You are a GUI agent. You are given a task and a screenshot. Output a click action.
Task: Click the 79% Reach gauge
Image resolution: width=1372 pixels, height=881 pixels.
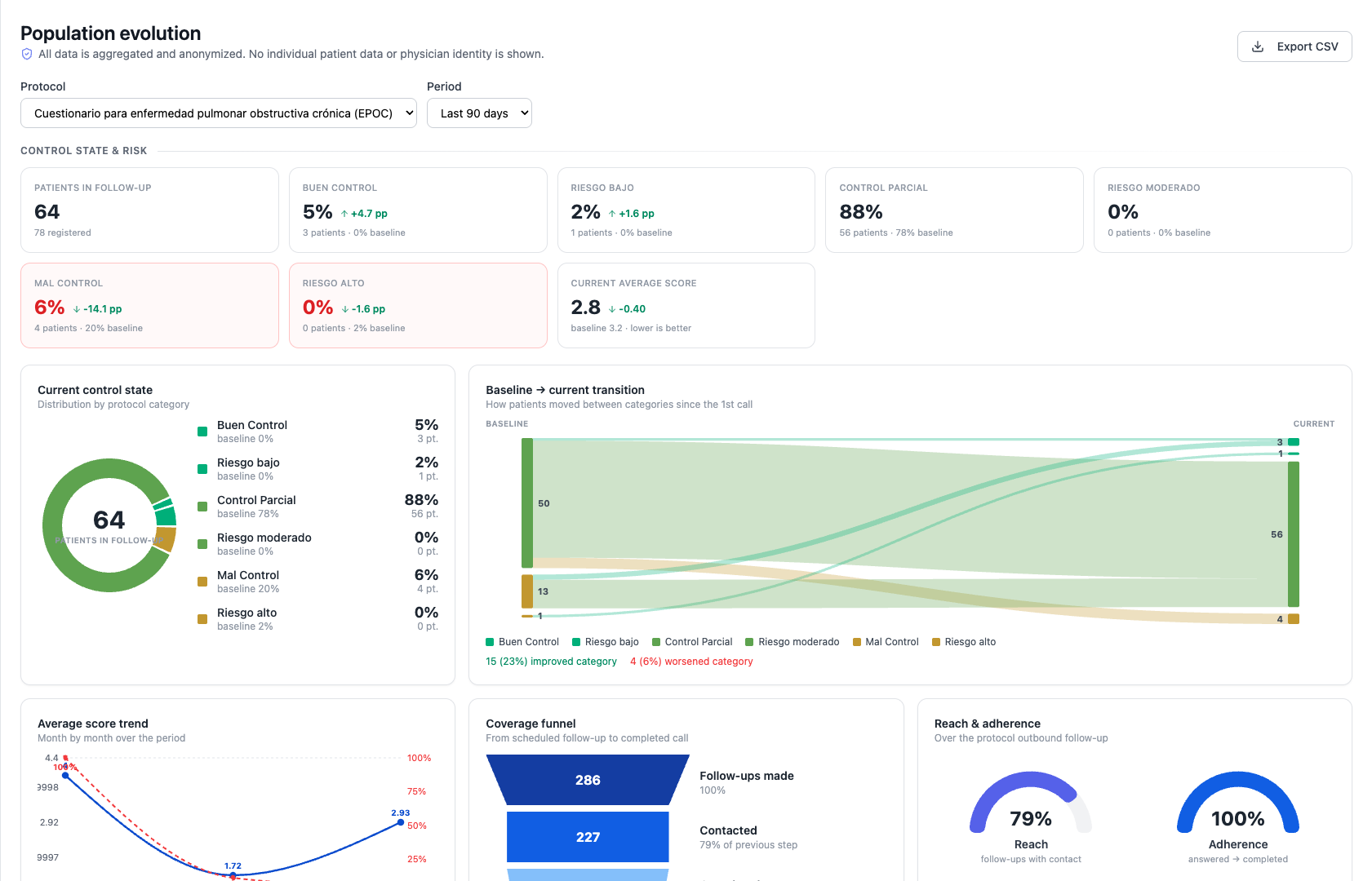point(1031,803)
